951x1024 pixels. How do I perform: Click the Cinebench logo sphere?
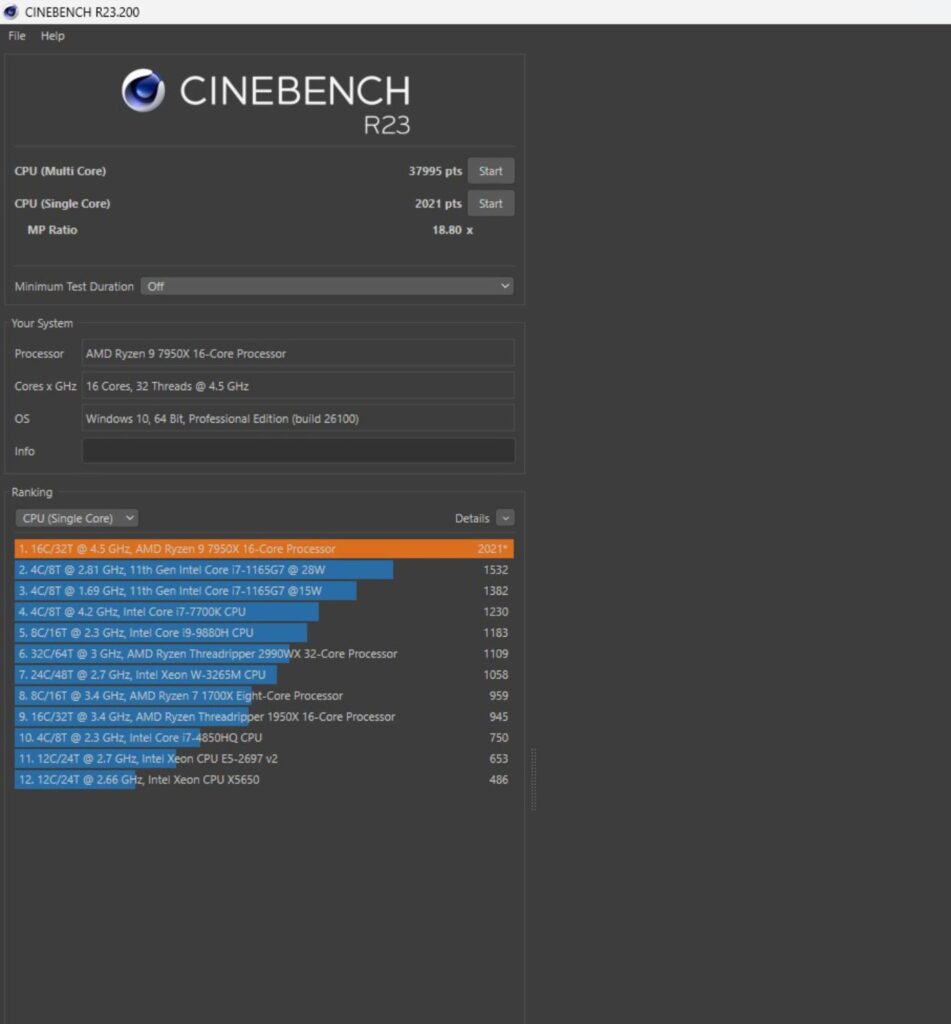(143, 90)
